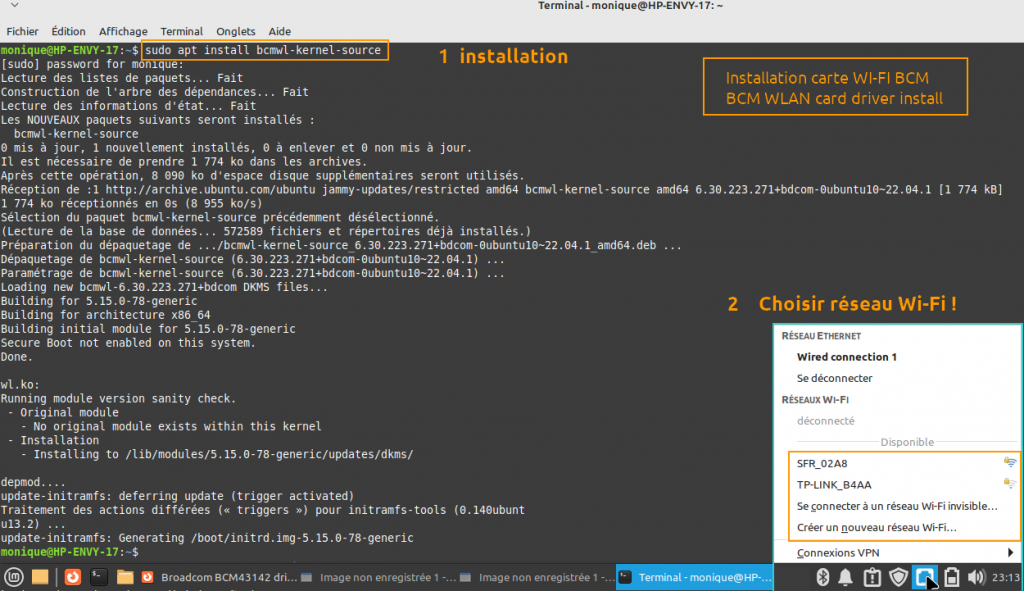Viewport: 1024px width, 591px height.
Task: Open the Fichier menu
Action: pyautogui.click(x=22, y=31)
